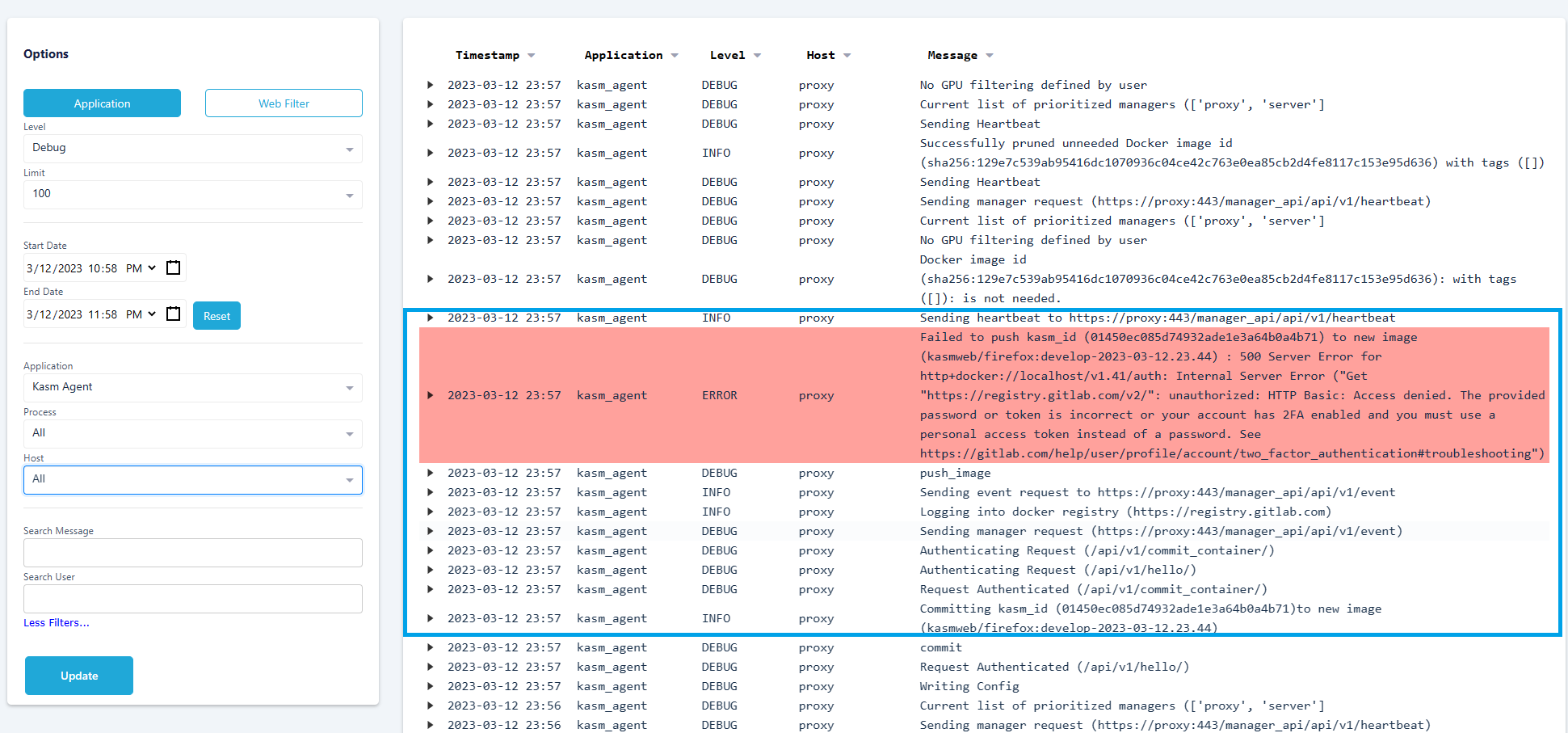Screen dimensions: 1568x733
Task: Sort by Message column arrow
Action: coord(990,56)
